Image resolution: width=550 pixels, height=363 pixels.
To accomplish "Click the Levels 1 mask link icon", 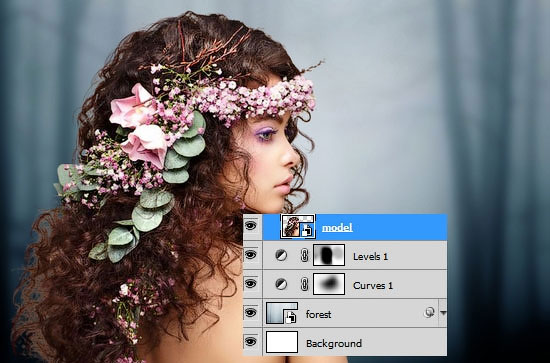I will coord(304,255).
